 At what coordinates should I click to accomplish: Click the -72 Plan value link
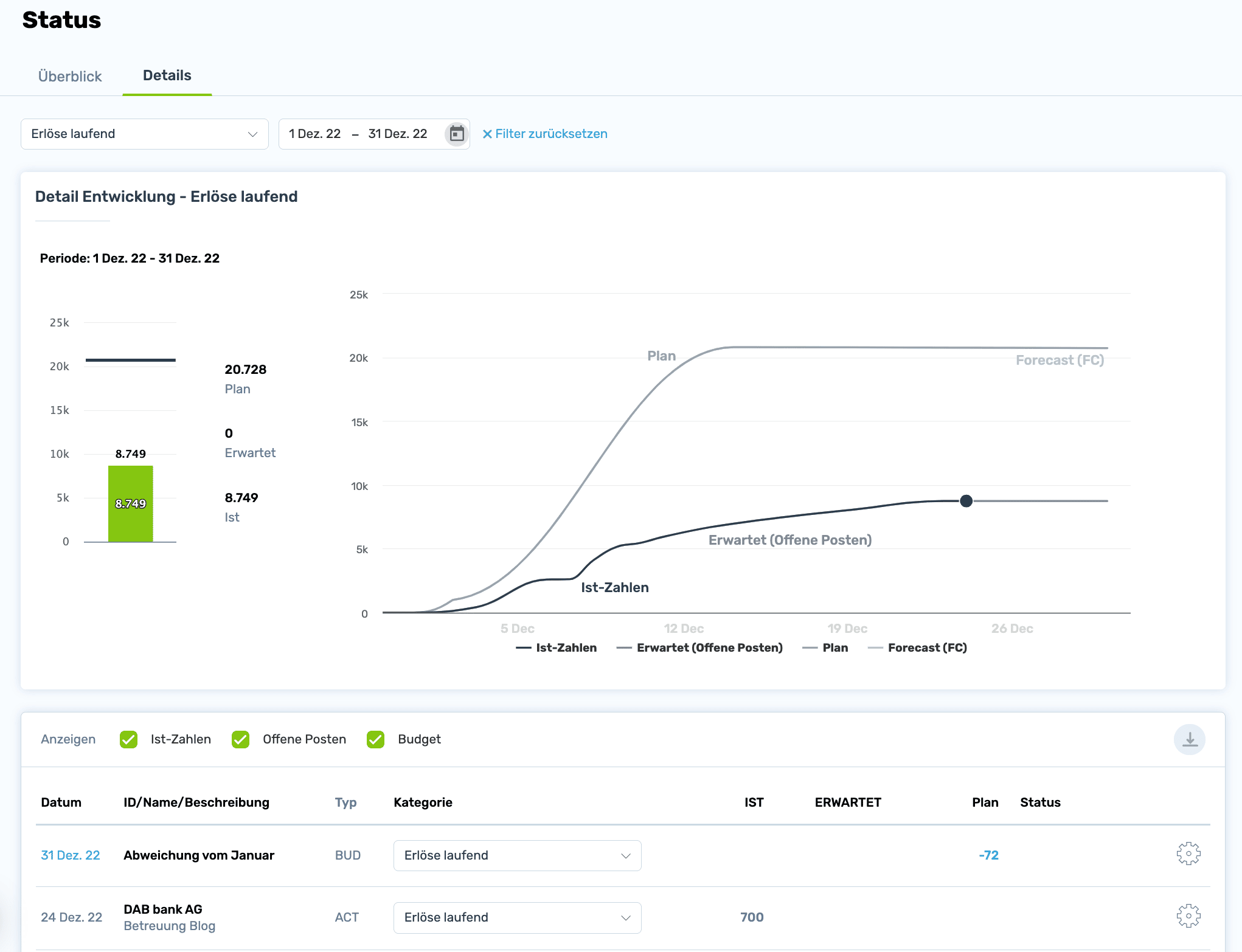(x=988, y=855)
